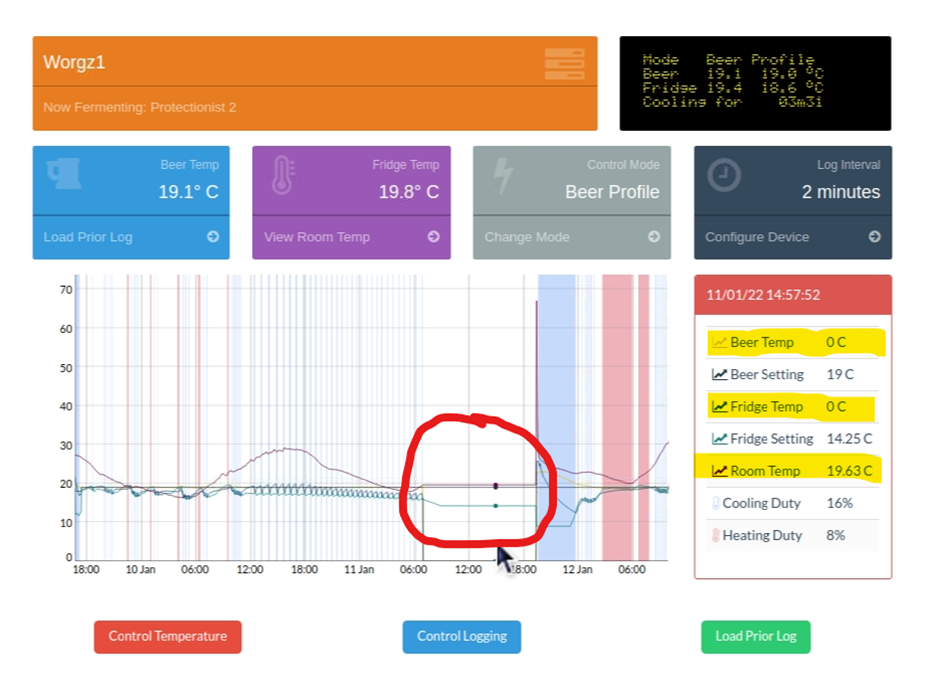Click the arrow icon beside View Room Temp
Screen dimensions: 940x696
pyautogui.click(x=433, y=237)
